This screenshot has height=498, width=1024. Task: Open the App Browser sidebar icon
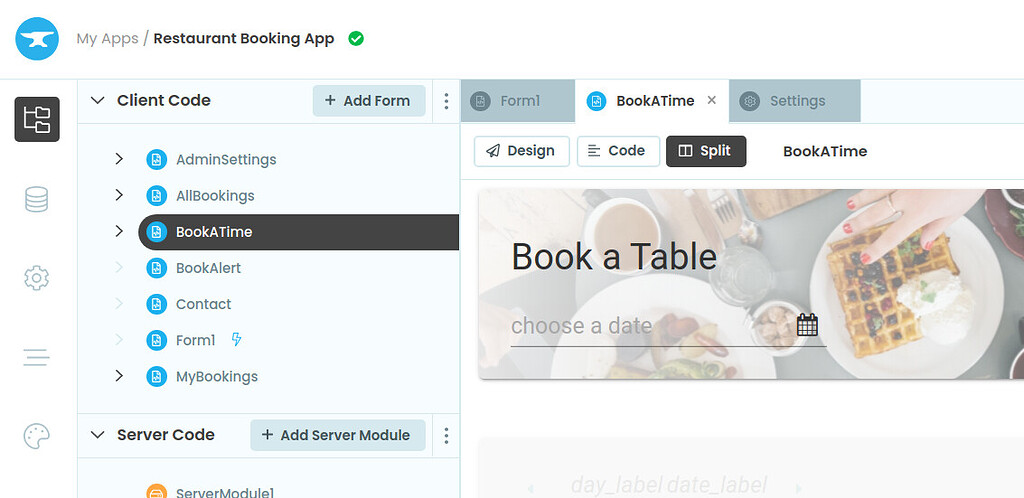pyautogui.click(x=37, y=119)
